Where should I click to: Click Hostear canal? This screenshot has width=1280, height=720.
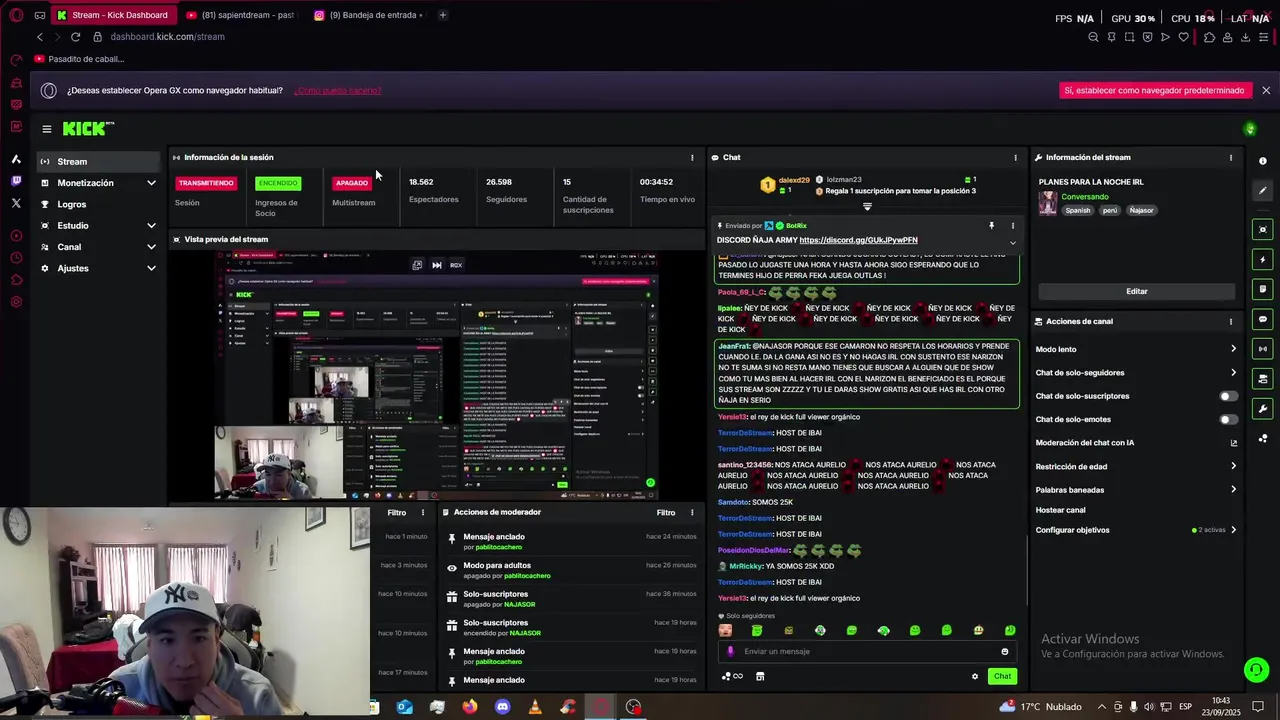coord(1060,510)
